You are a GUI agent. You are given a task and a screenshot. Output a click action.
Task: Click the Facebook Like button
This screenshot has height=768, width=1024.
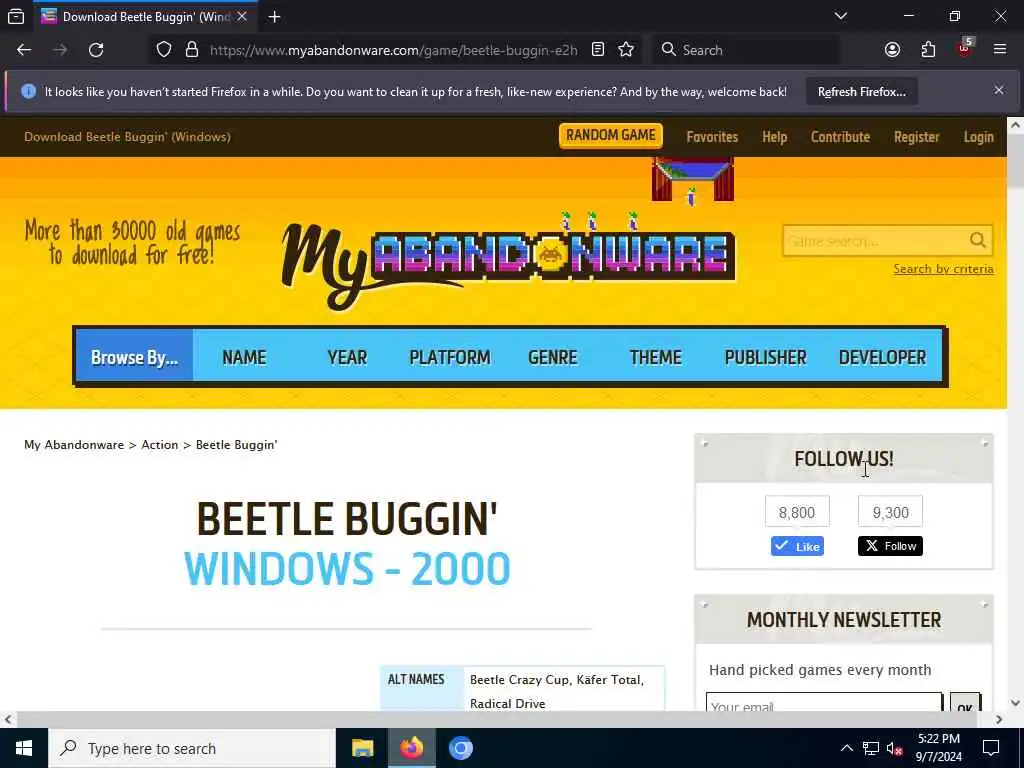click(x=797, y=547)
